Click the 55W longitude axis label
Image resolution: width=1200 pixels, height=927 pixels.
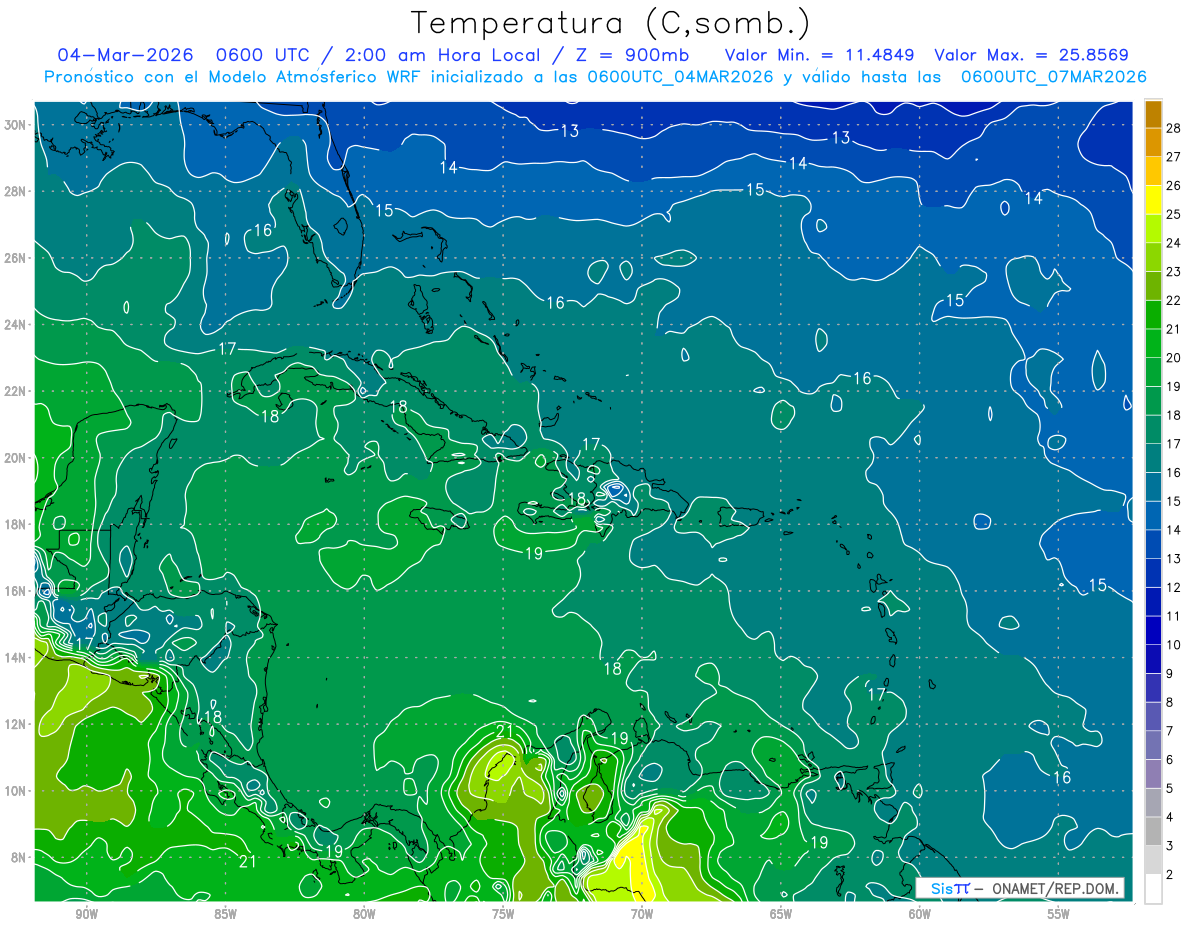pyautogui.click(x=1059, y=914)
